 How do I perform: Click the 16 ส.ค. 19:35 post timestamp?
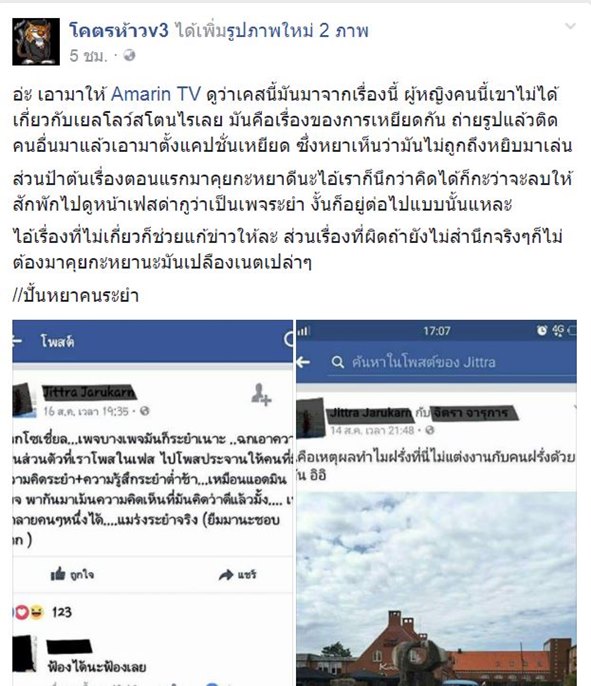point(86,411)
